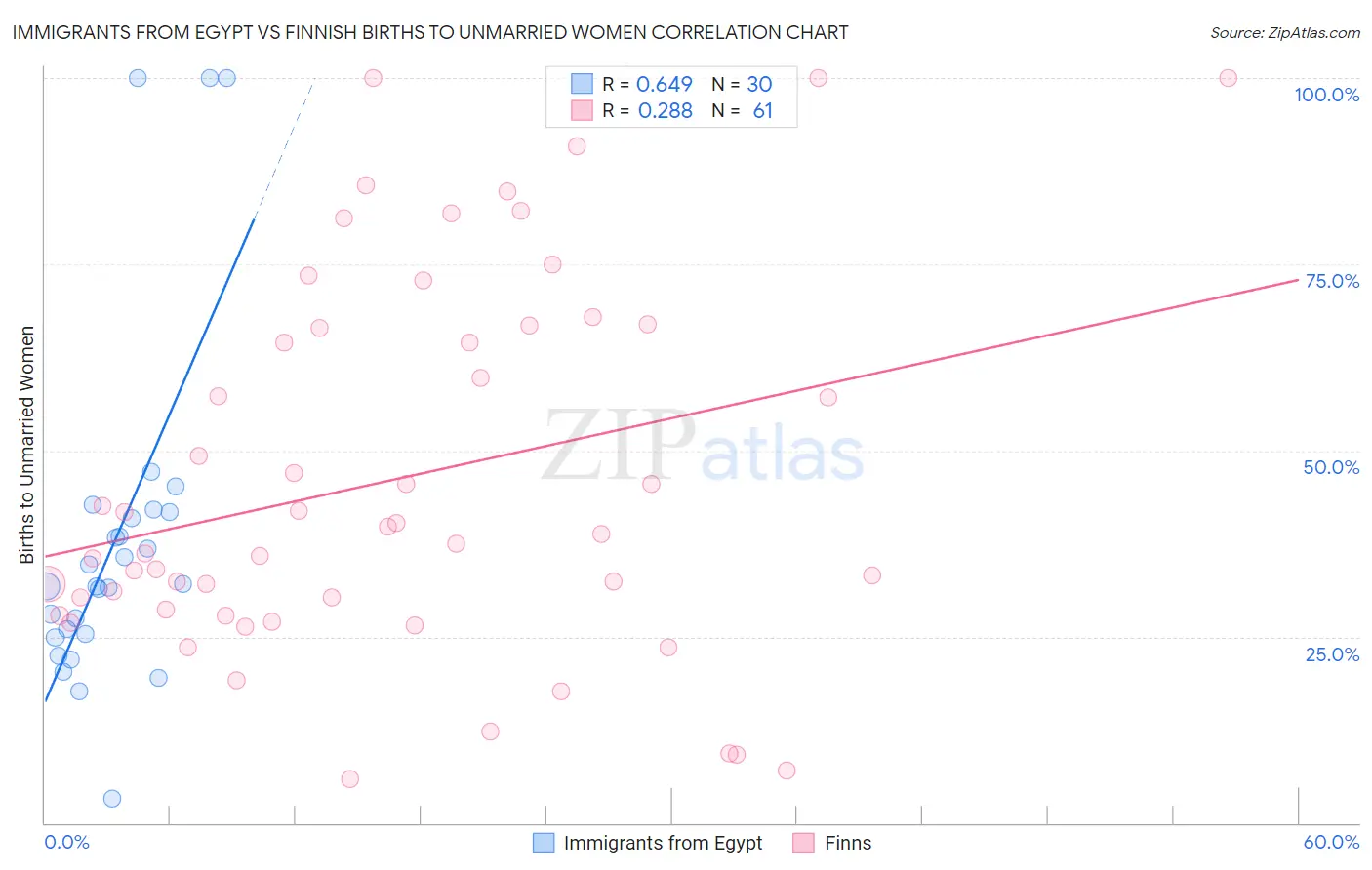Click the Births to Unmarried Women axis title
1372x870 pixels.
tap(26, 445)
